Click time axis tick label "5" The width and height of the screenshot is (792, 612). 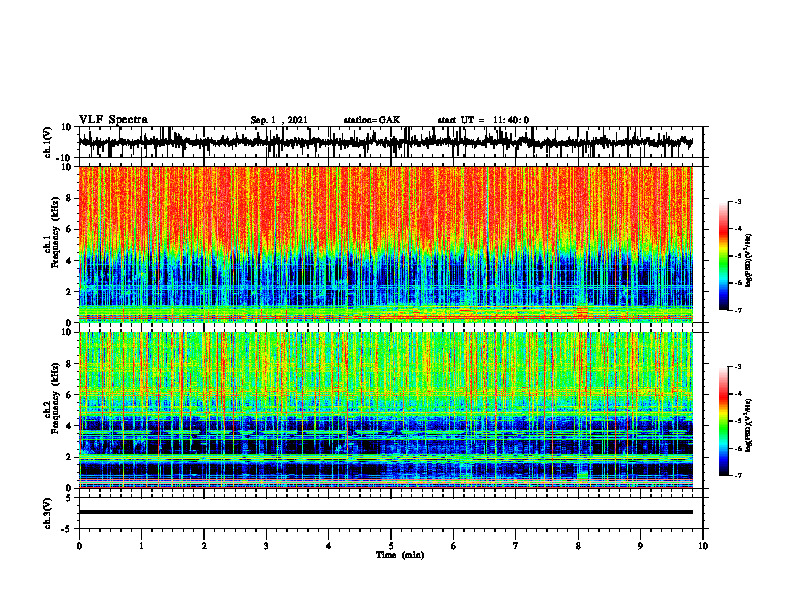[391, 546]
